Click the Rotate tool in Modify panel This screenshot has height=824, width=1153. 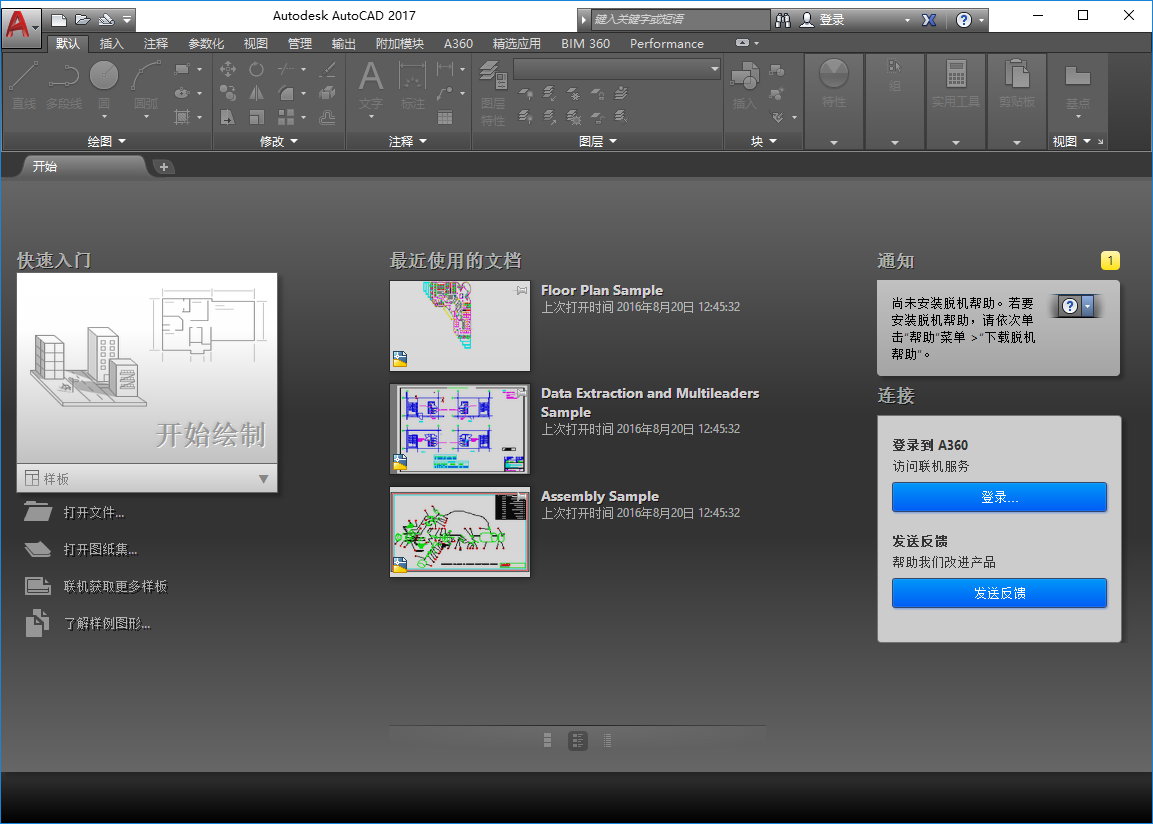pyautogui.click(x=256, y=69)
